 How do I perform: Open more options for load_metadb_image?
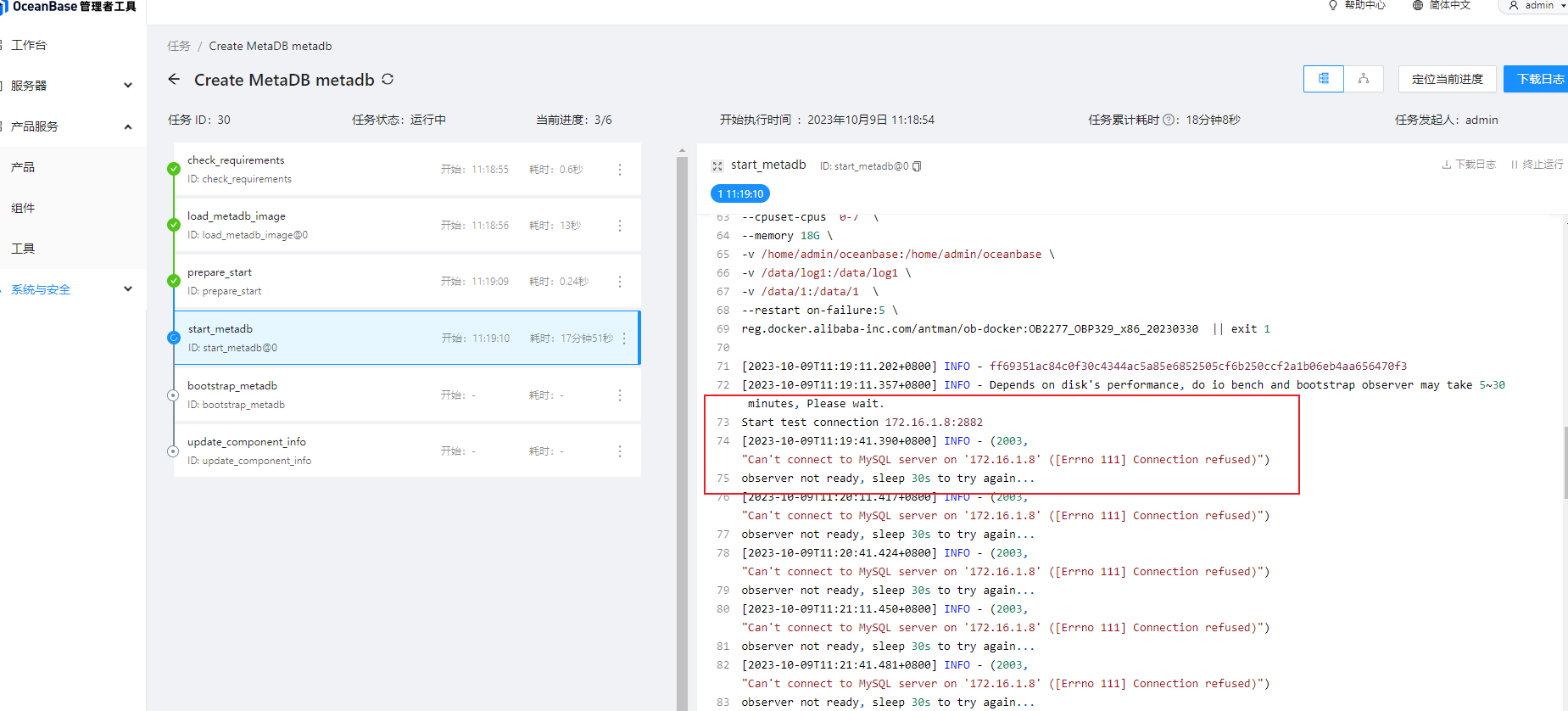pyautogui.click(x=620, y=226)
